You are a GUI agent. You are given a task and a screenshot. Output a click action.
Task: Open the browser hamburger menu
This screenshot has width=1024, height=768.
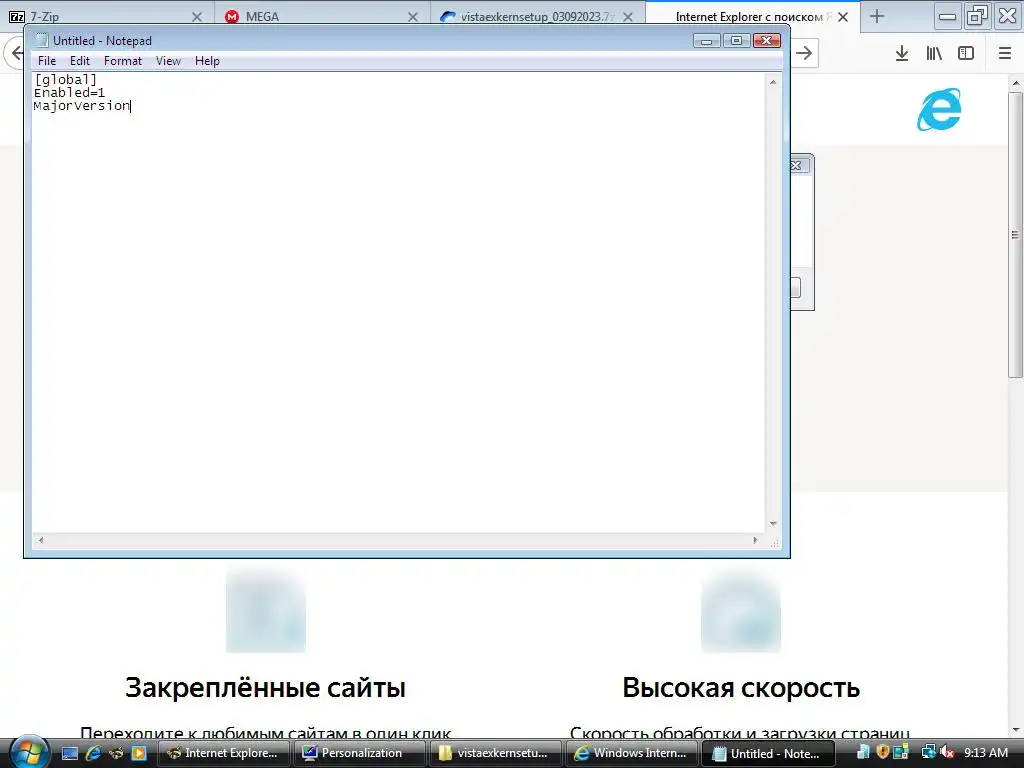(x=1005, y=53)
